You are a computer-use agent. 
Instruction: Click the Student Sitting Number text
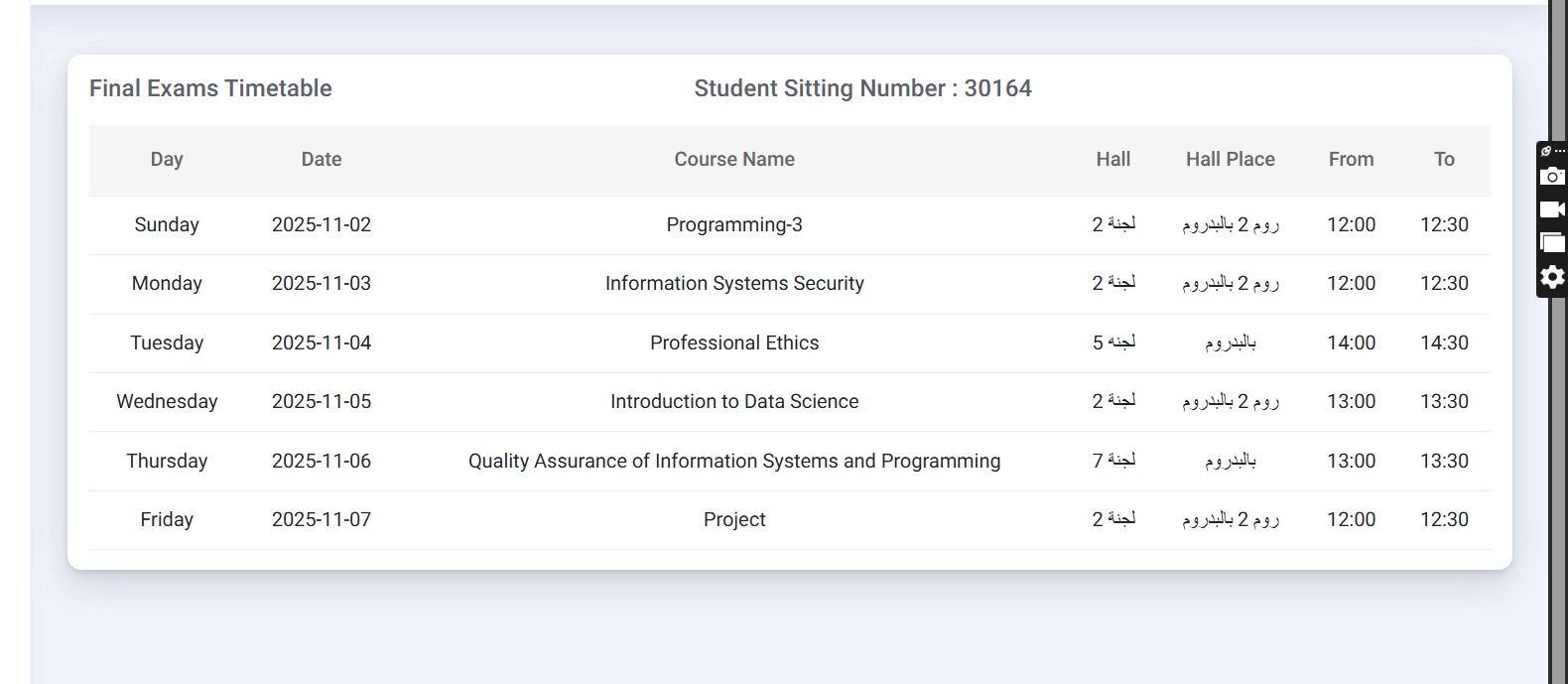pyautogui.click(x=862, y=88)
